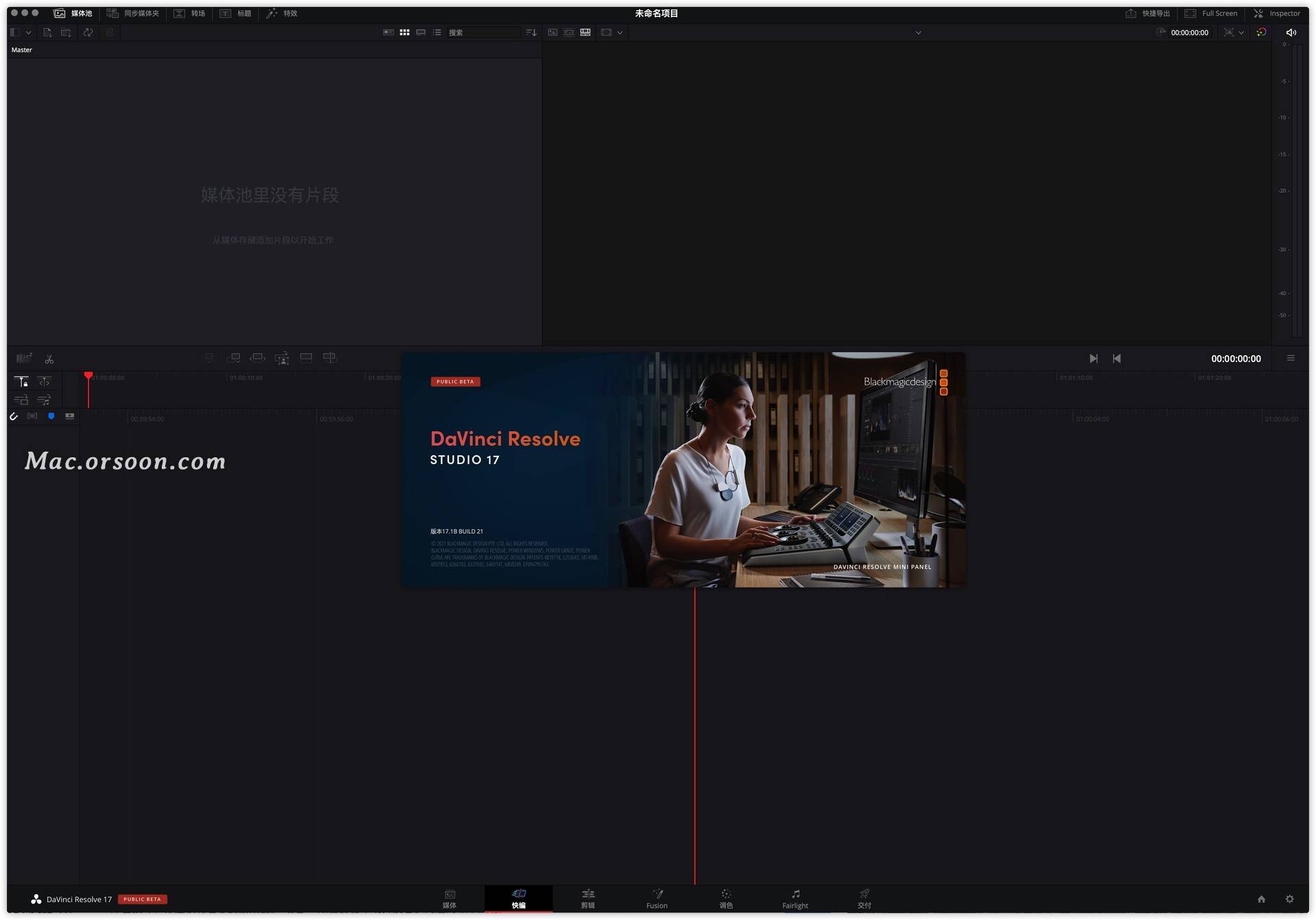Image resolution: width=1316 pixels, height=920 pixels.
Task: Open project settings gear icon
Action: [1289, 899]
